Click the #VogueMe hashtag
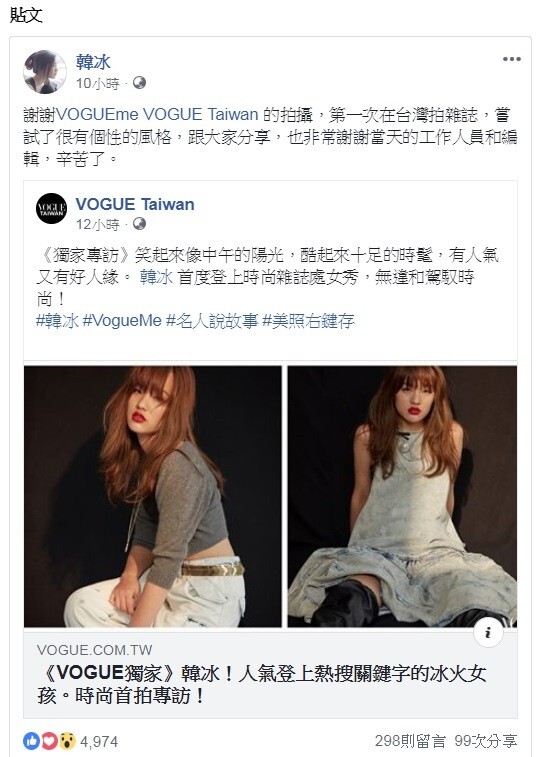Viewport: 541px width, 757px height. pos(122,321)
